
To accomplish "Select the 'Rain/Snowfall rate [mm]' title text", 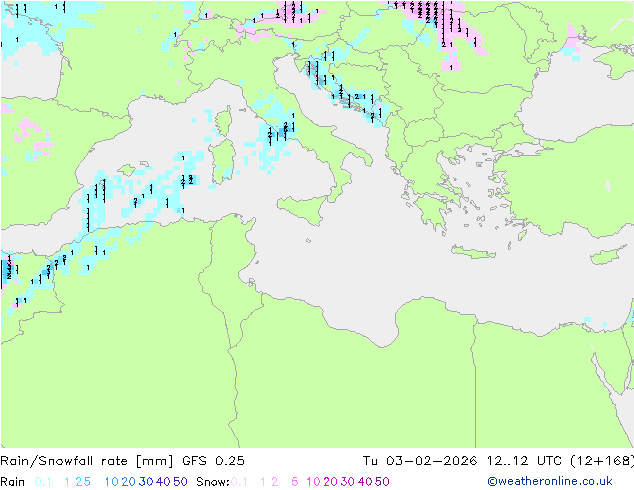I will tap(87, 461).
